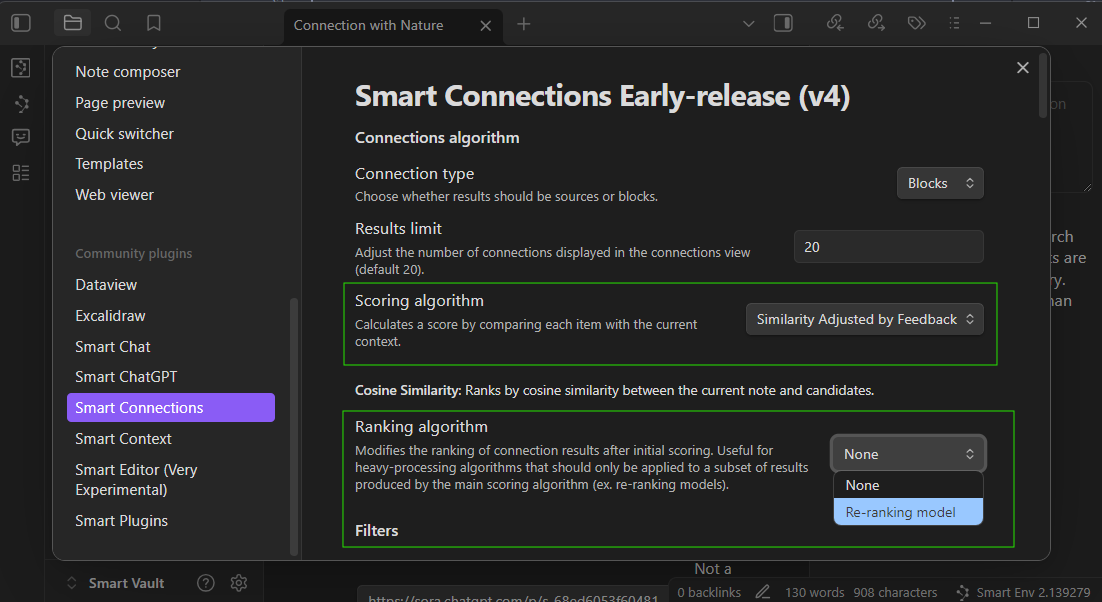The image size is (1102, 602).
Task: Open Smart Context settings
Action: click(123, 438)
